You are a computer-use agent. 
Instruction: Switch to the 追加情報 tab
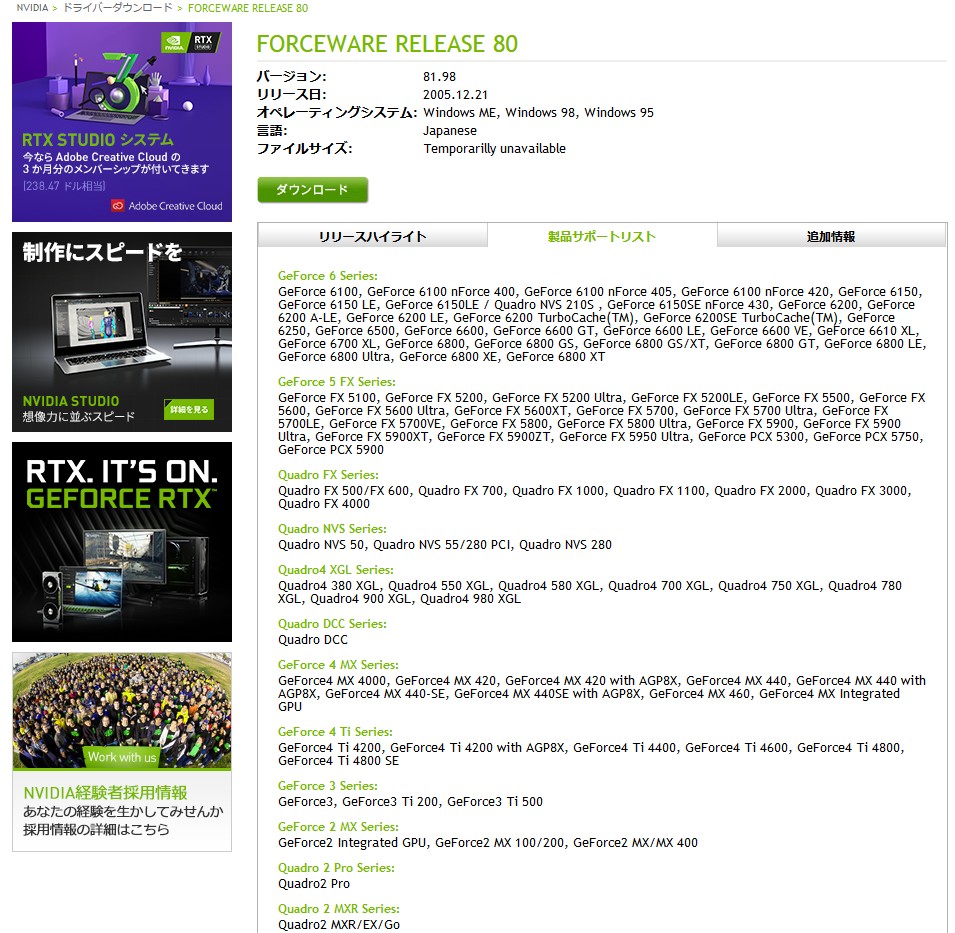click(831, 236)
